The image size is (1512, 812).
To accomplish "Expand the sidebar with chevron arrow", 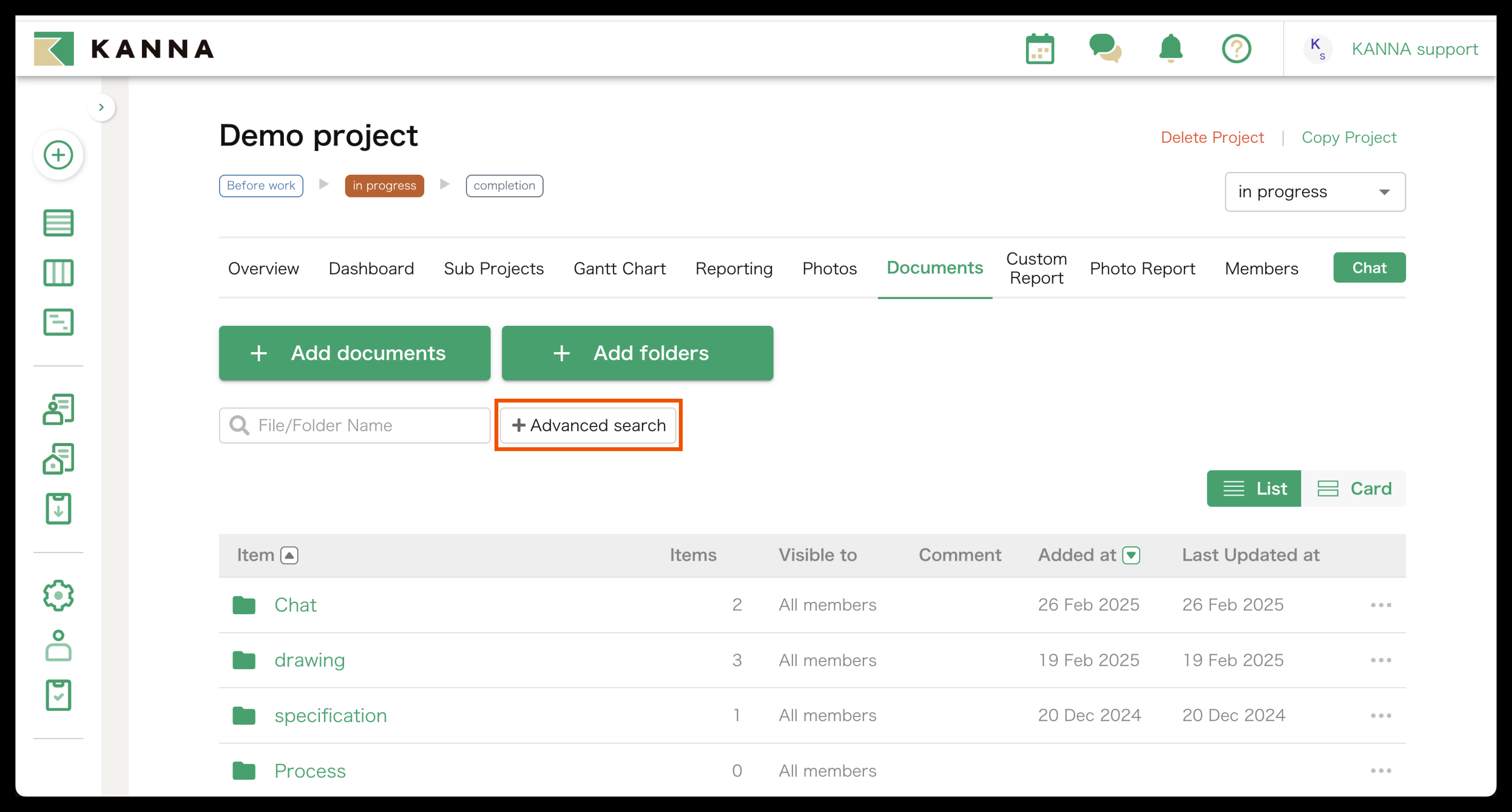I will (x=101, y=107).
